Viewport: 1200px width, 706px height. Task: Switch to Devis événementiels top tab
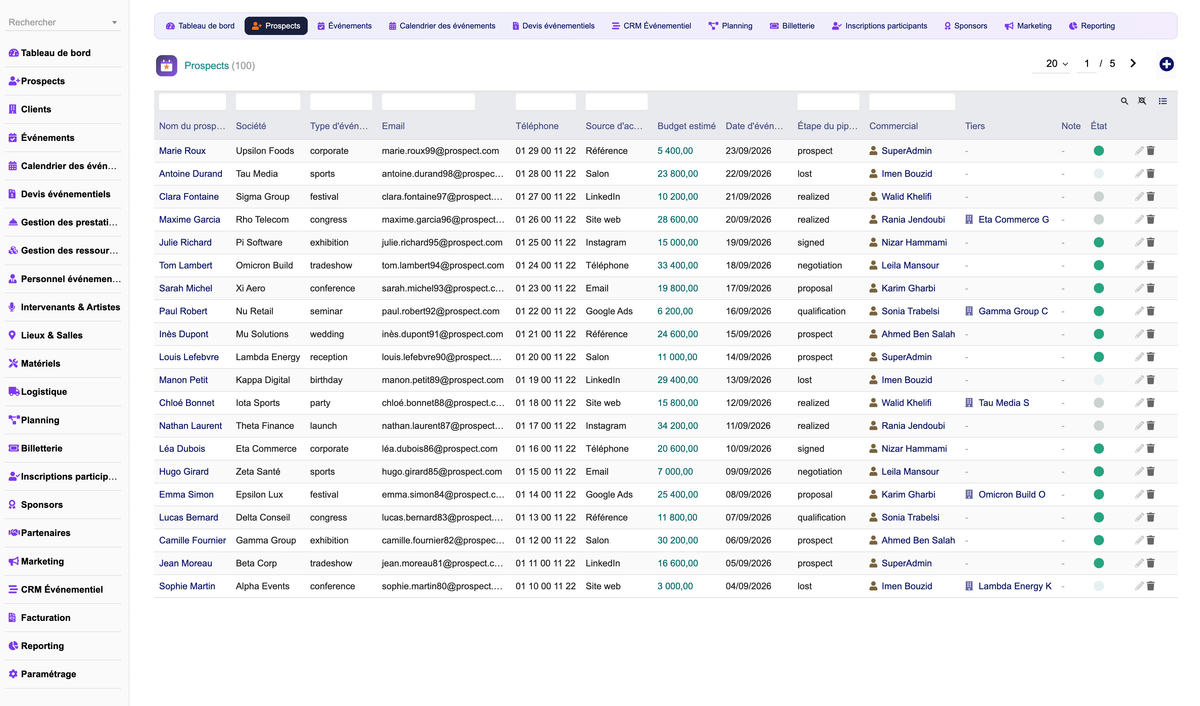pos(552,26)
